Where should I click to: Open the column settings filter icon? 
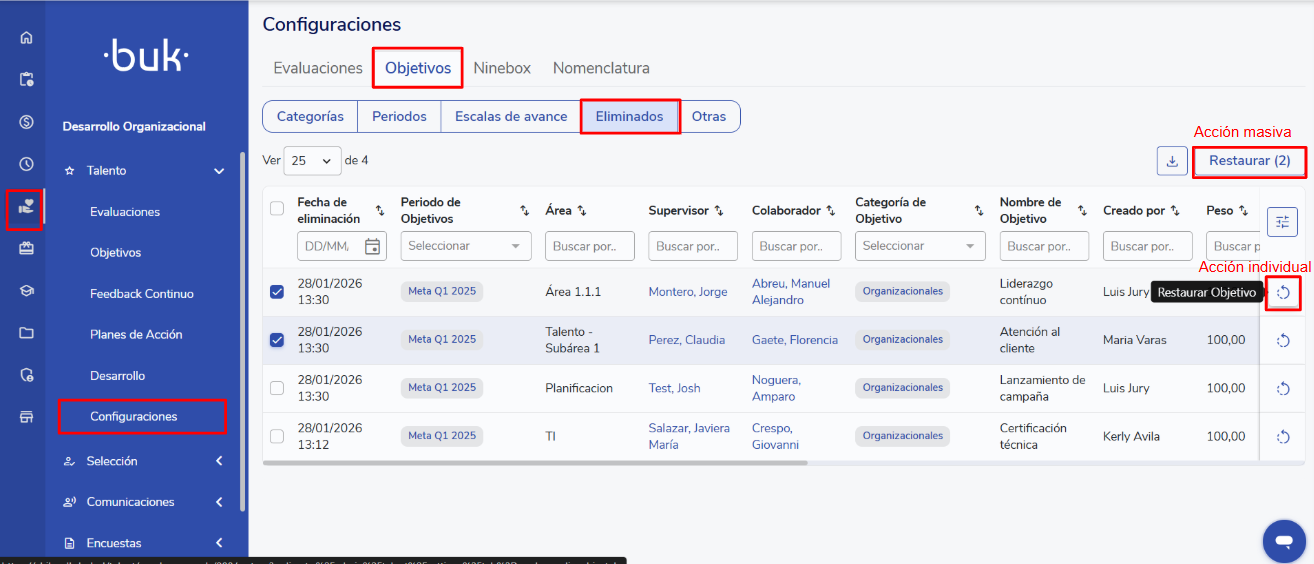[x=1282, y=222]
